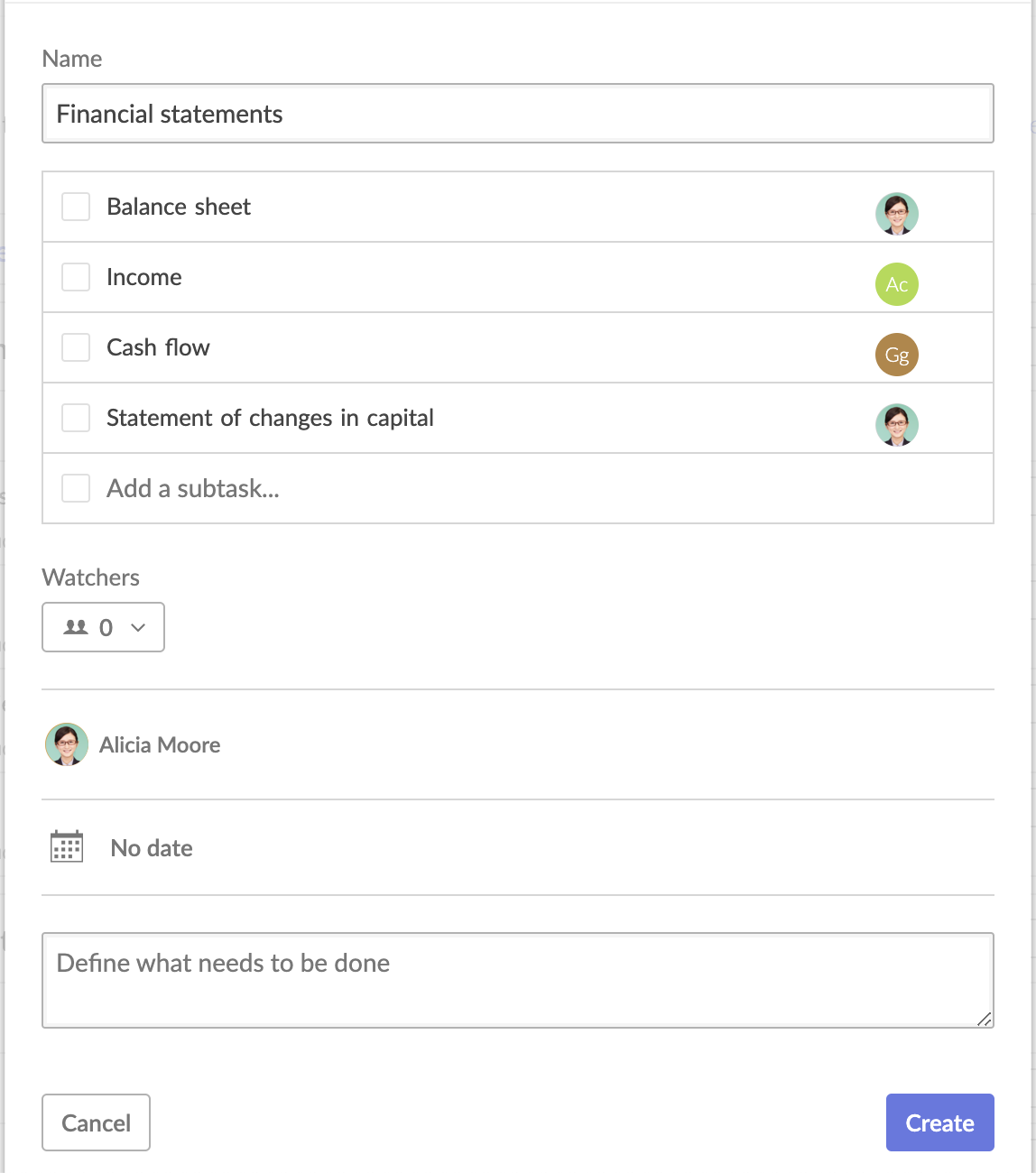Cancel the task creation
This screenshot has height=1173, width=1036.
click(x=96, y=1122)
